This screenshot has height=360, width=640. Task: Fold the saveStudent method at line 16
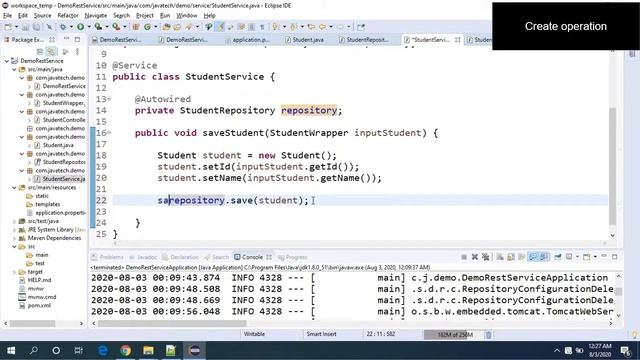tap(109, 132)
